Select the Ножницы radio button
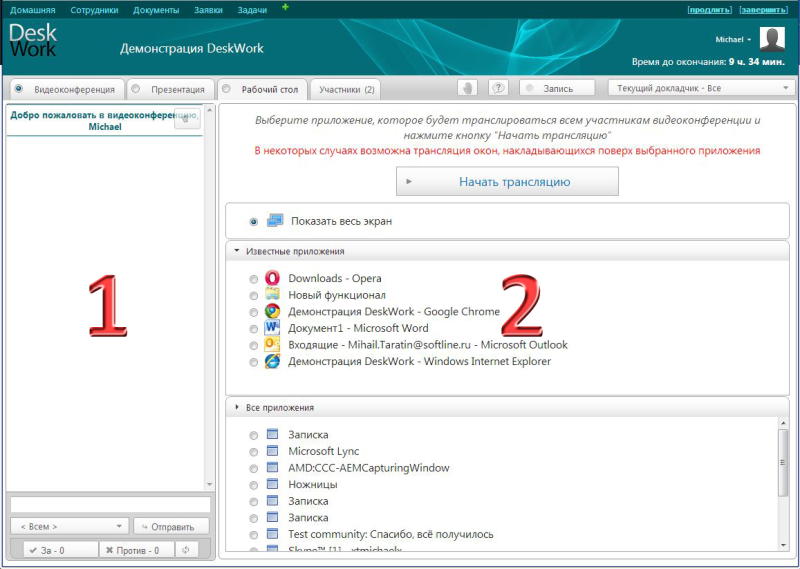 tap(254, 485)
